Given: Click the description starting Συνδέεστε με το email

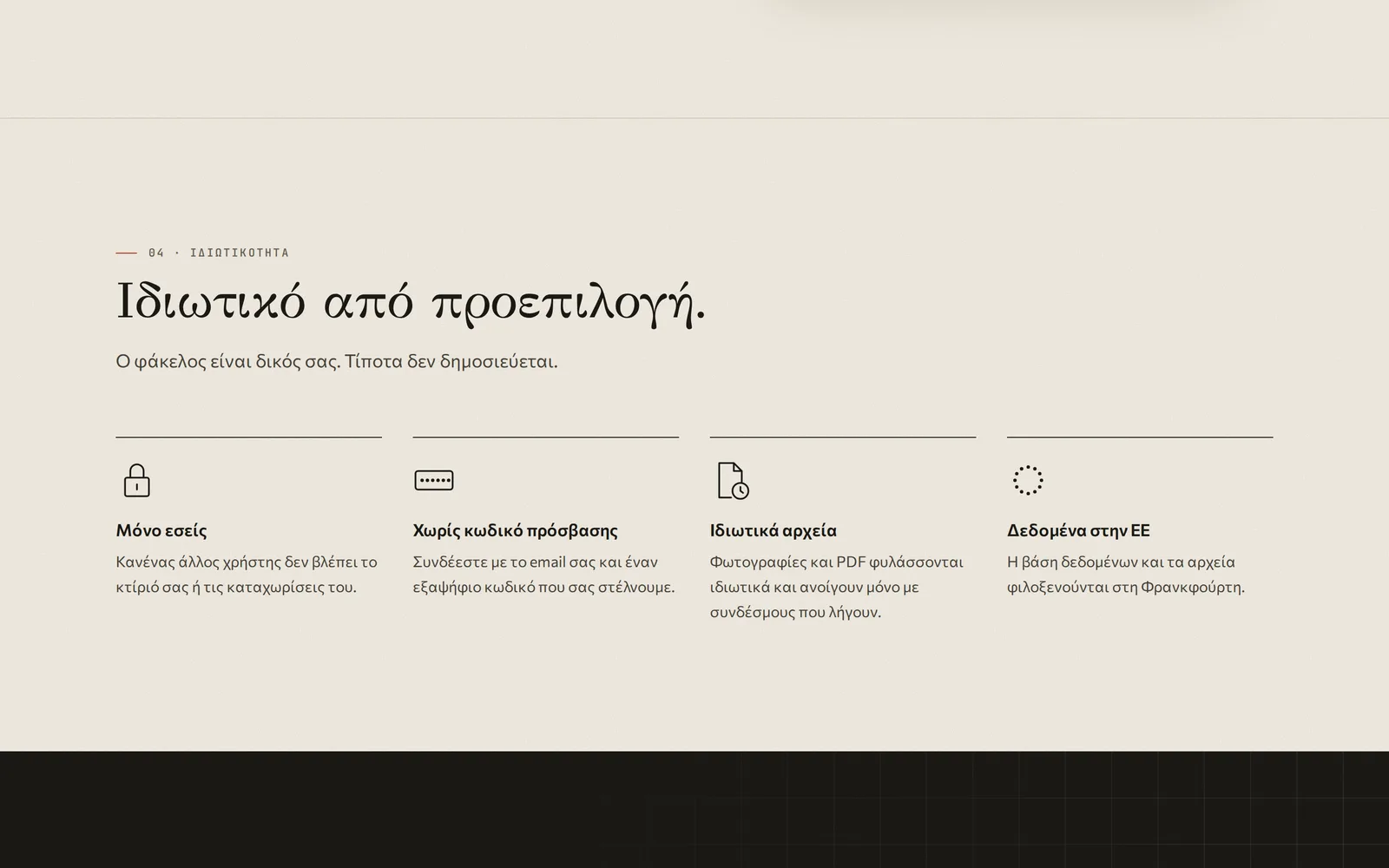Looking at the screenshot, I should (544, 575).
